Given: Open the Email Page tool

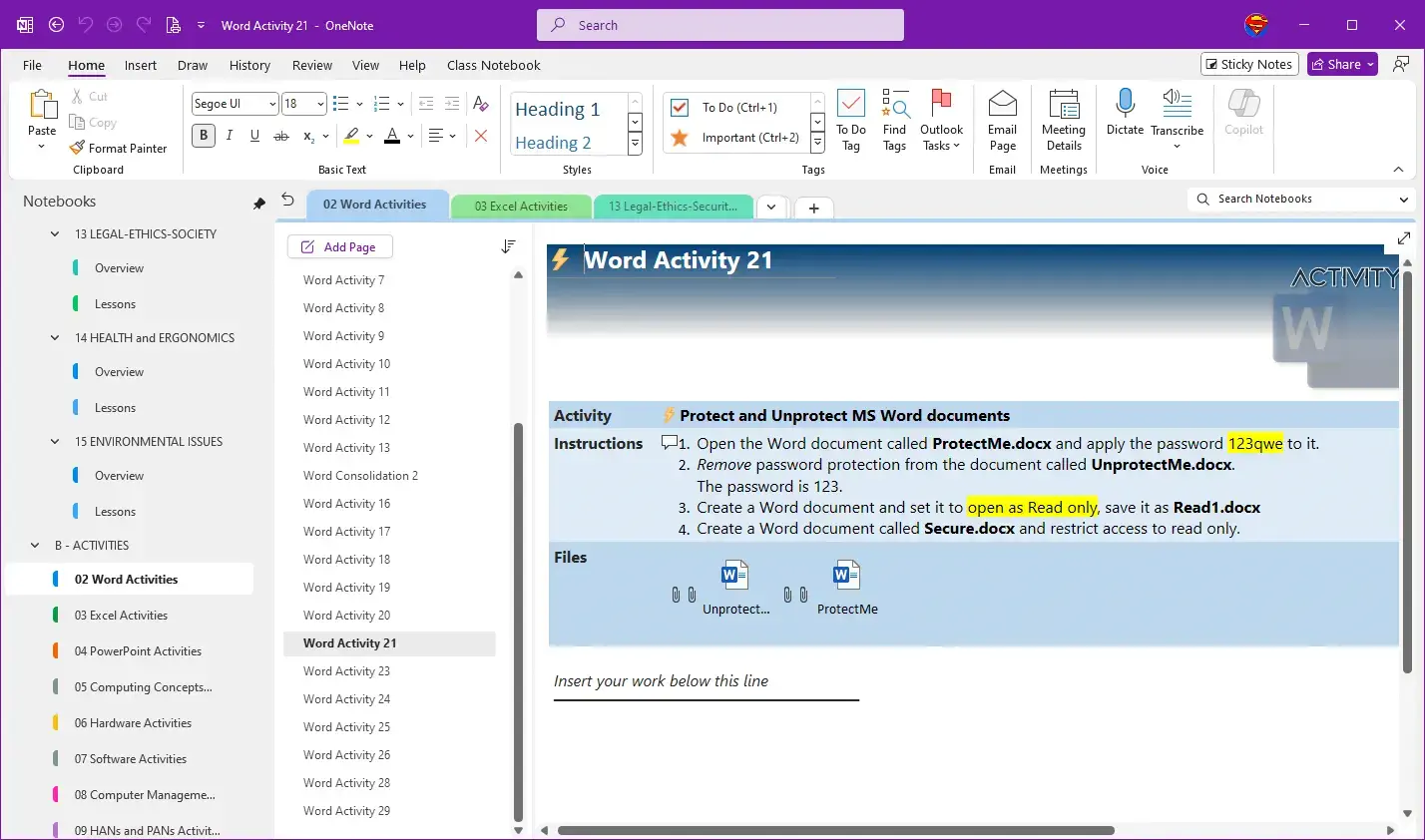Looking at the screenshot, I should pyautogui.click(x=1002, y=104).
